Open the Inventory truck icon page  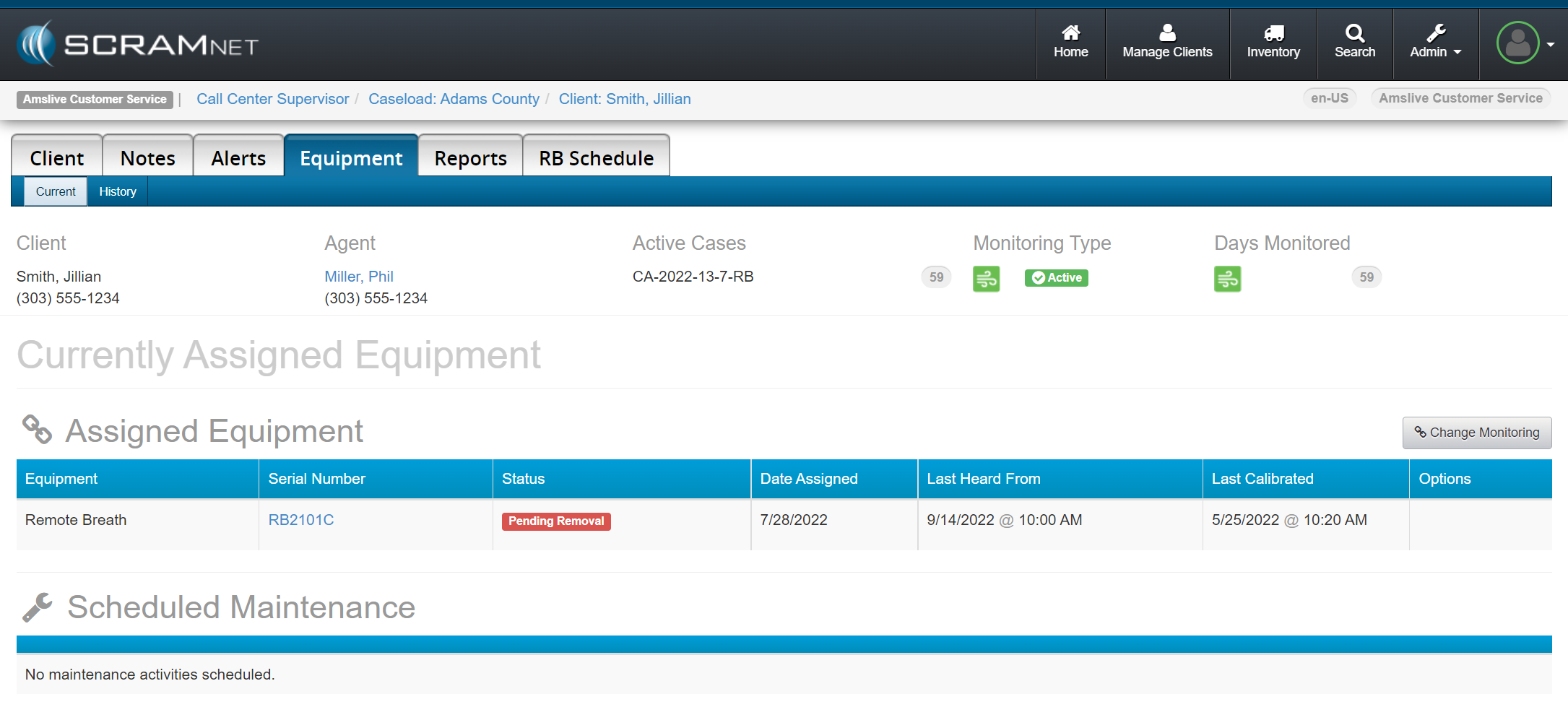(1273, 43)
